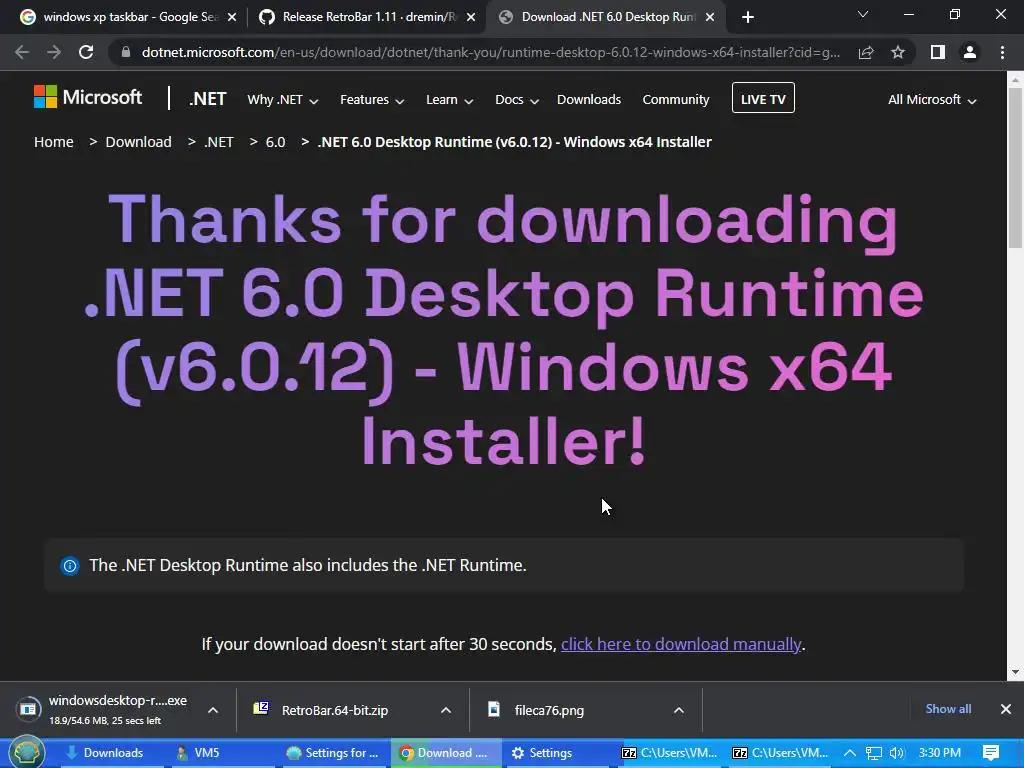The width and height of the screenshot is (1024, 768).
Task: Bookmark this page with star icon
Action: click(x=898, y=52)
